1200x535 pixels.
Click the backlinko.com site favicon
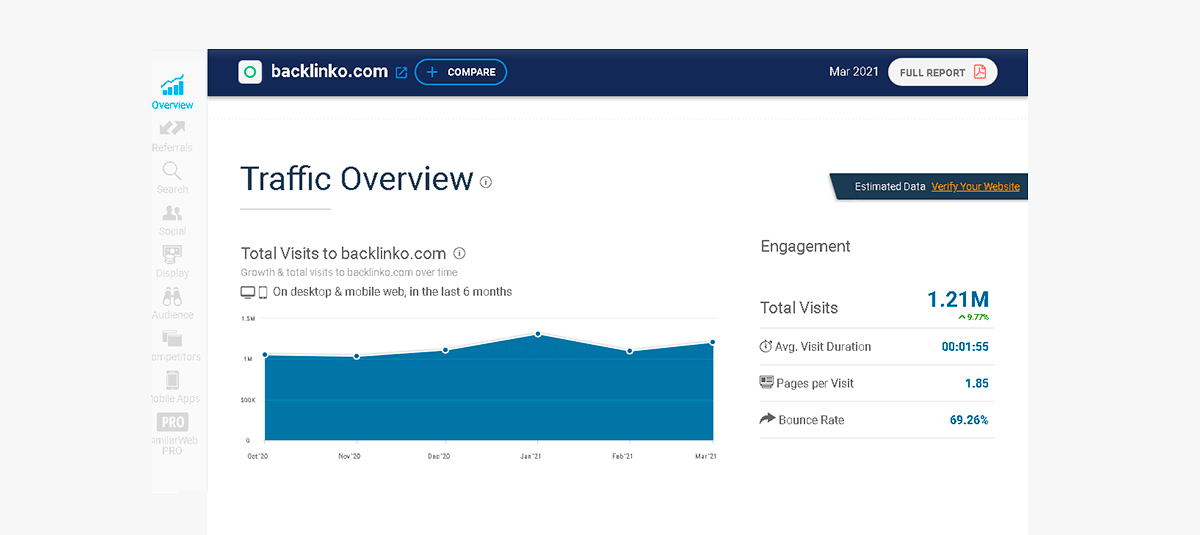click(250, 72)
